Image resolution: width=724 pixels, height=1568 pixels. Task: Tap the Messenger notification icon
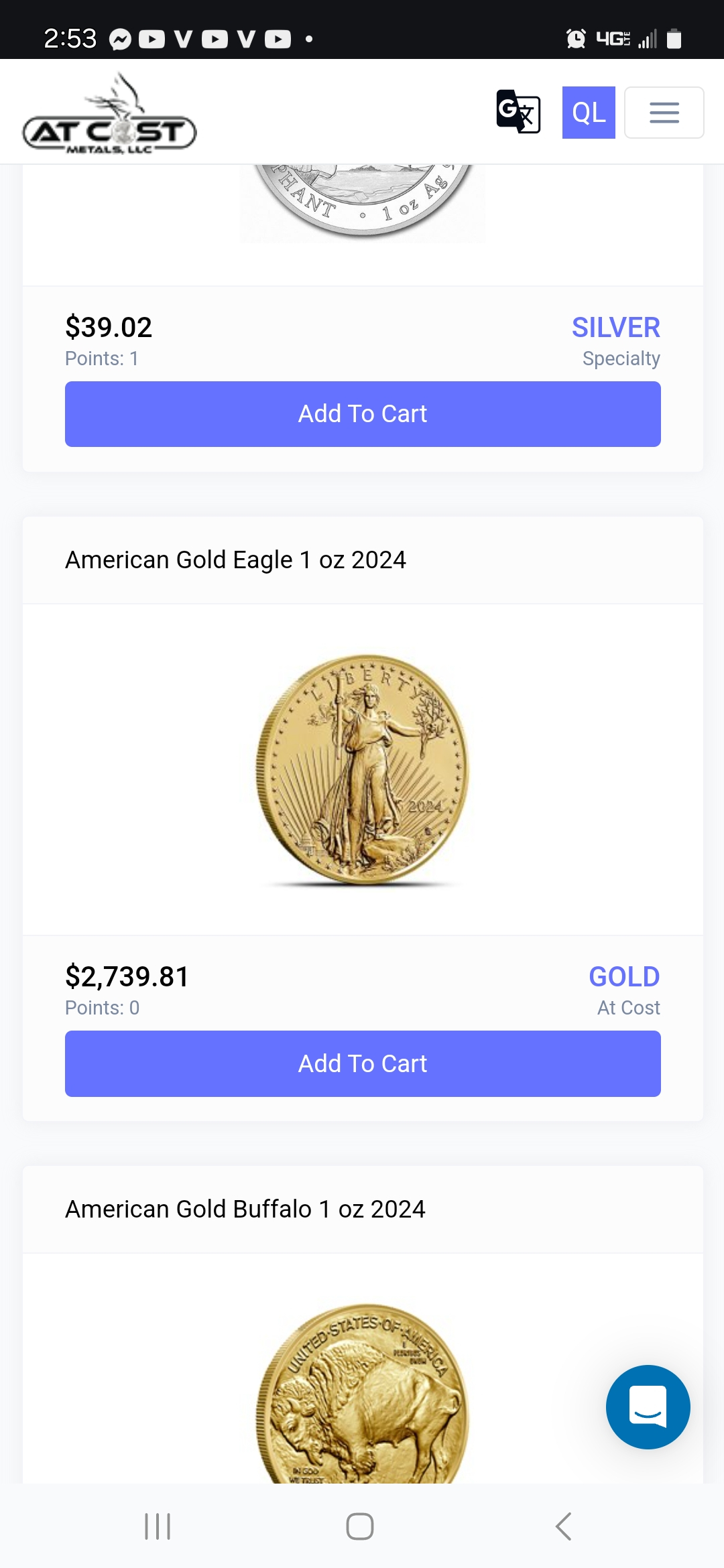pos(120,40)
